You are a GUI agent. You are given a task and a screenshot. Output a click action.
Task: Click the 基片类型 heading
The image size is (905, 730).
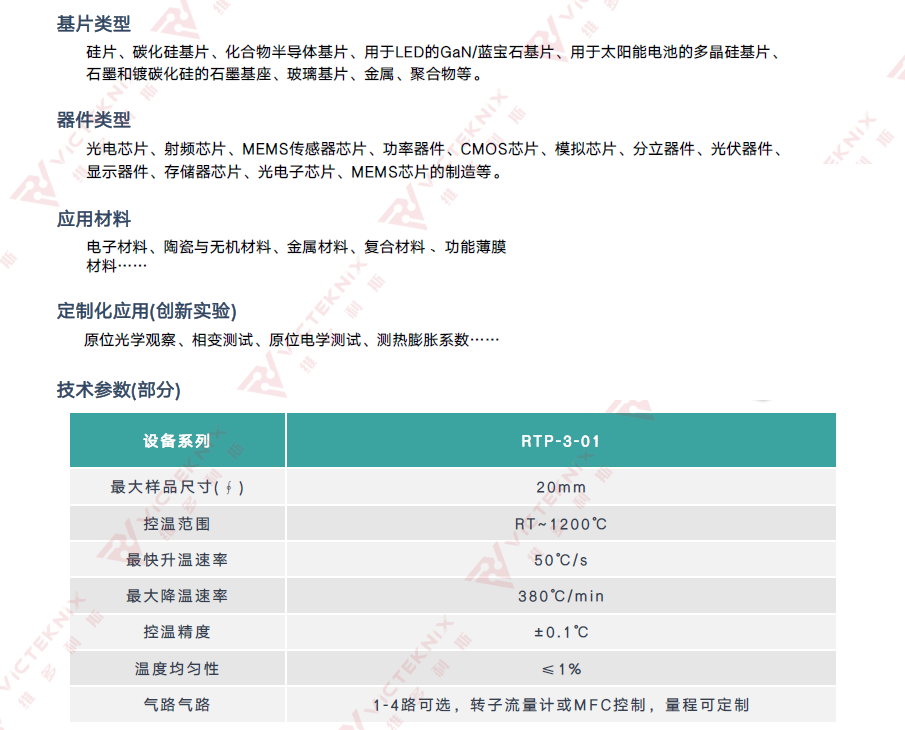point(94,25)
